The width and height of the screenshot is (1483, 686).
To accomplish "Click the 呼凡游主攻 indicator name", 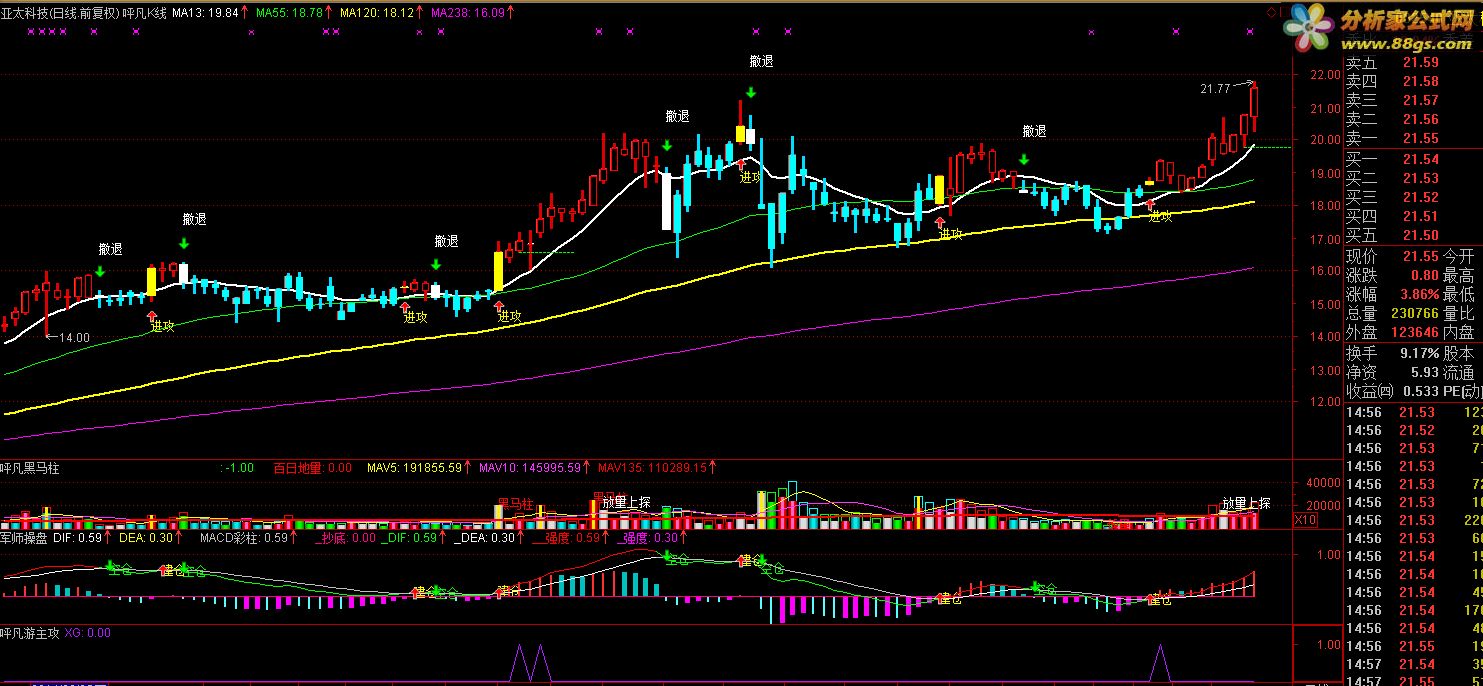I will [31, 632].
